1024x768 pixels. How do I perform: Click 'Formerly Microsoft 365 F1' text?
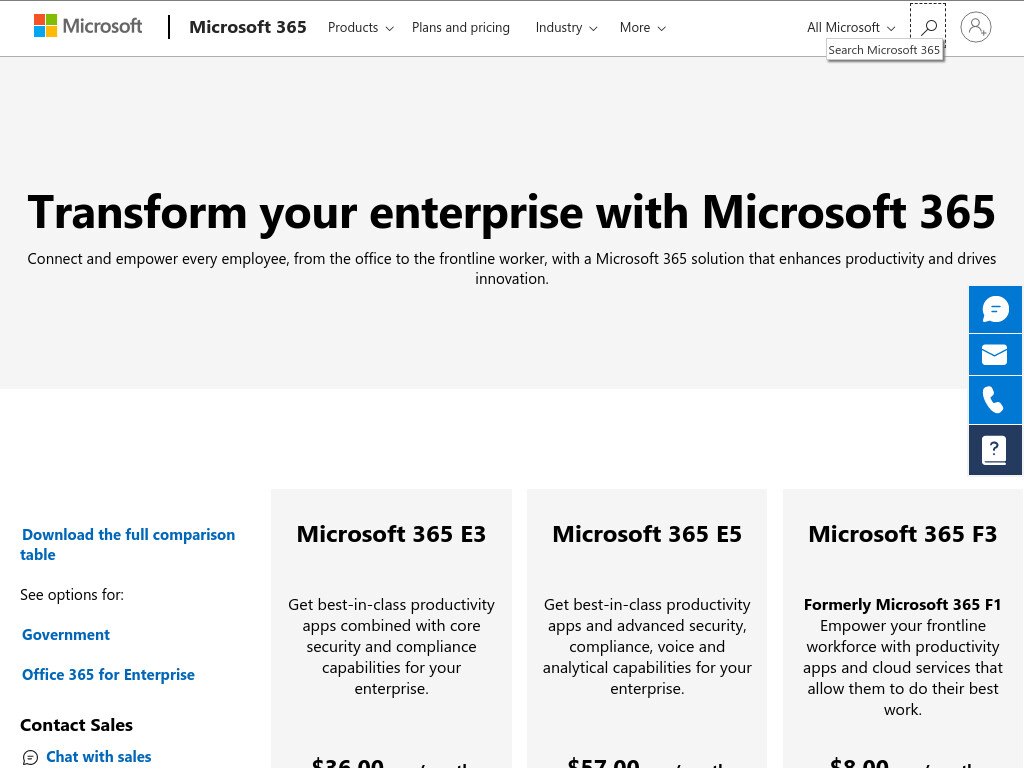pos(903,605)
